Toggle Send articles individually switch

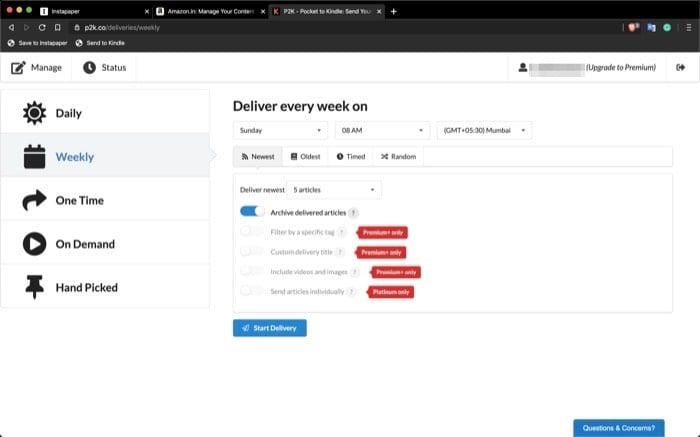coord(252,291)
